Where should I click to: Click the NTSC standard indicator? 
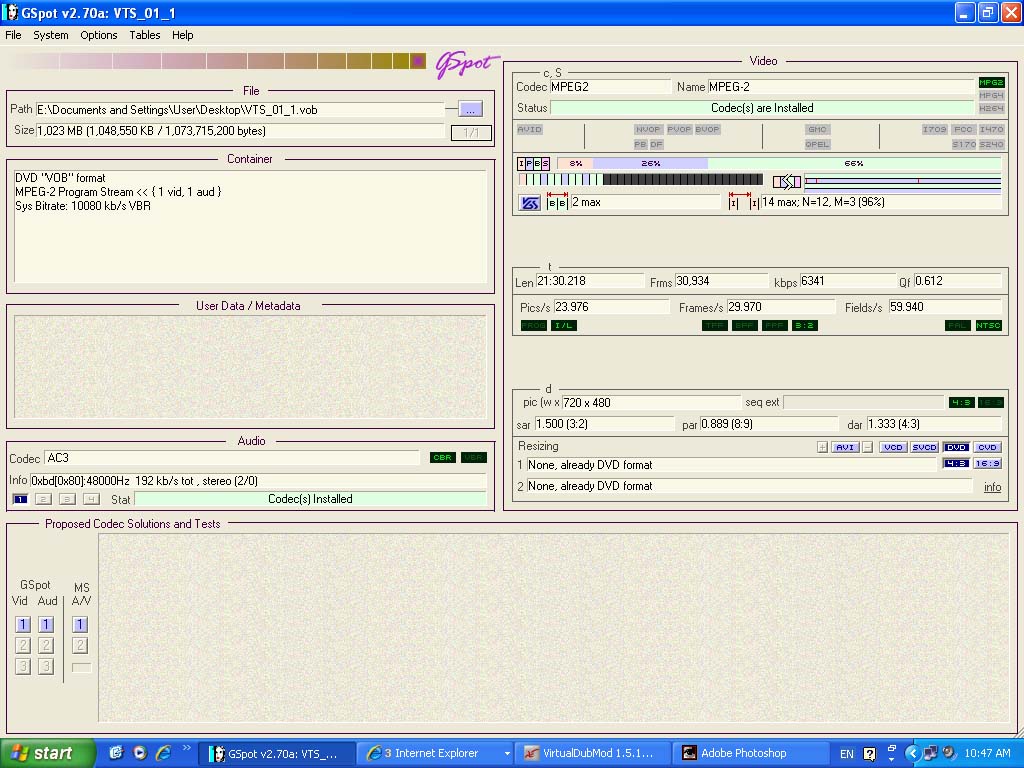pos(988,325)
